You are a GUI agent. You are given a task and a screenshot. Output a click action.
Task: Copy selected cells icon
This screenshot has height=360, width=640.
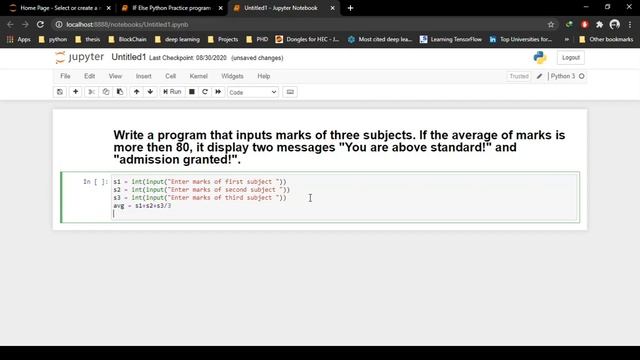point(106,92)
